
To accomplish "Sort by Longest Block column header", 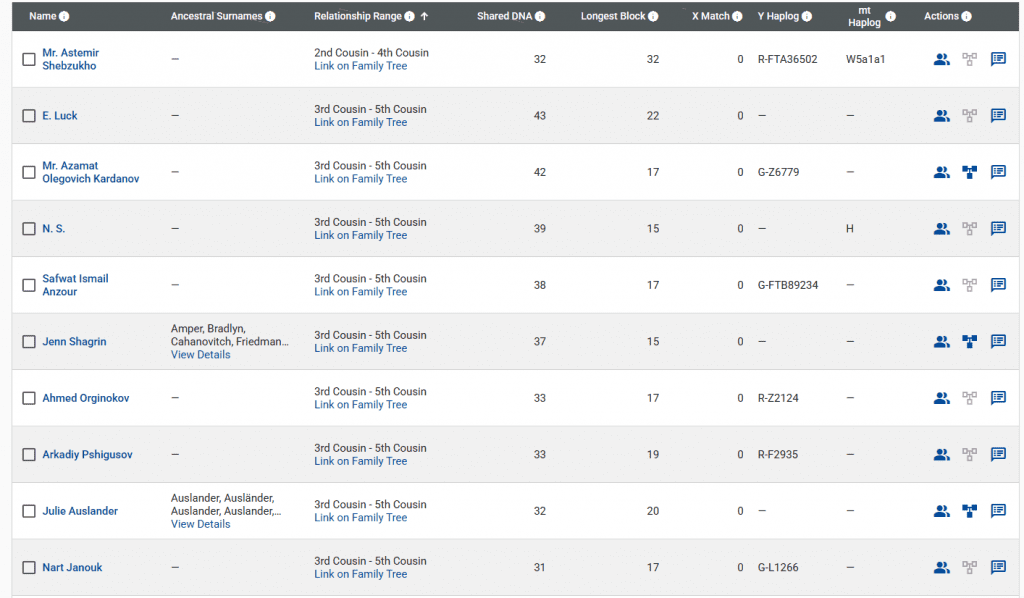I will [613, 16].
